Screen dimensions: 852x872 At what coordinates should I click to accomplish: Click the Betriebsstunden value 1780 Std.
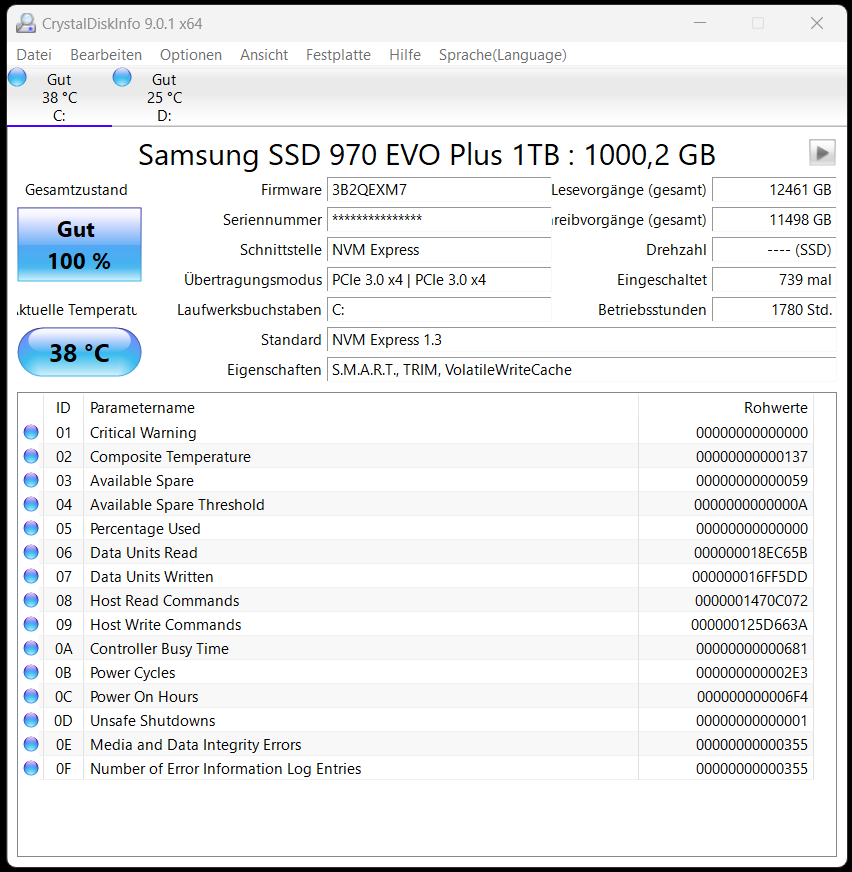pyautogui.click(x=774, y=310)
